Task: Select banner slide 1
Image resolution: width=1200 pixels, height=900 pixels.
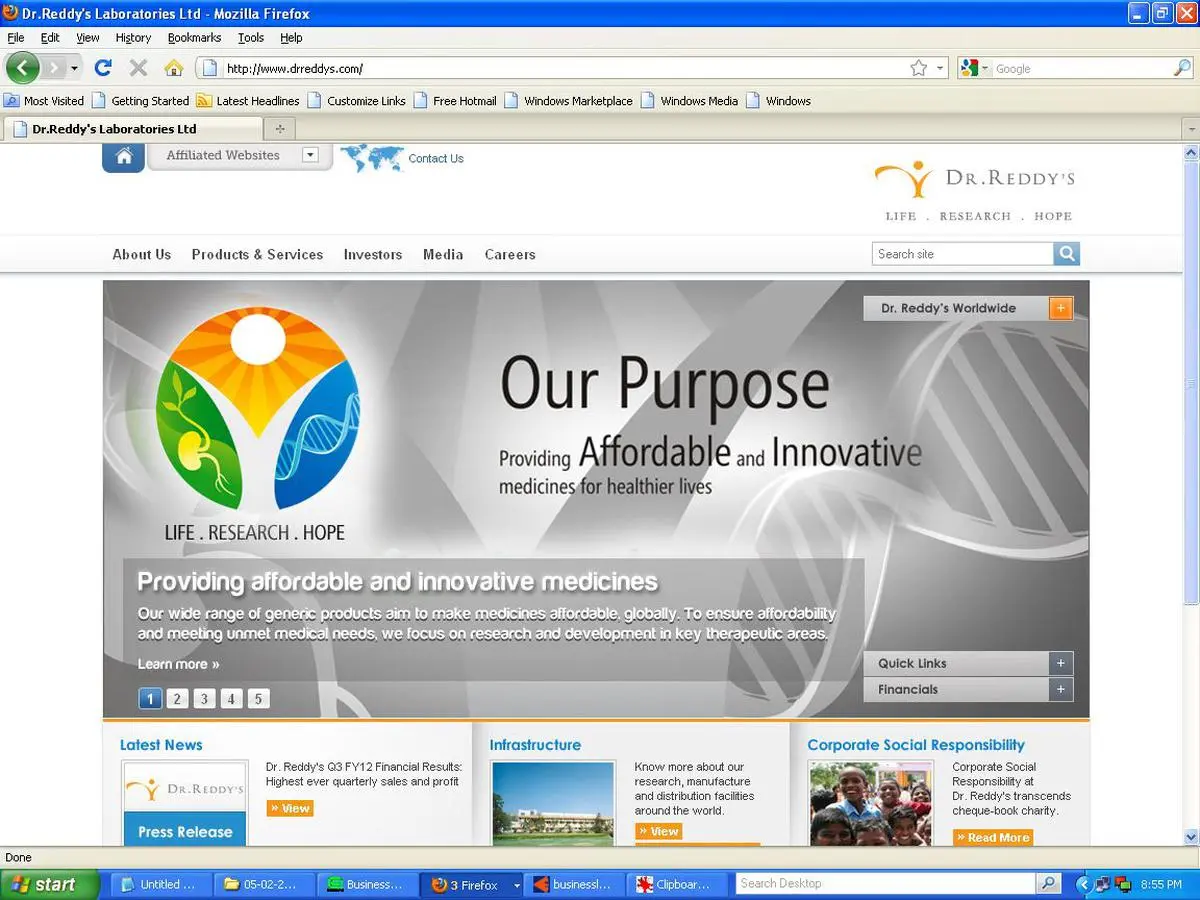Action: click(x=150, y=699)
